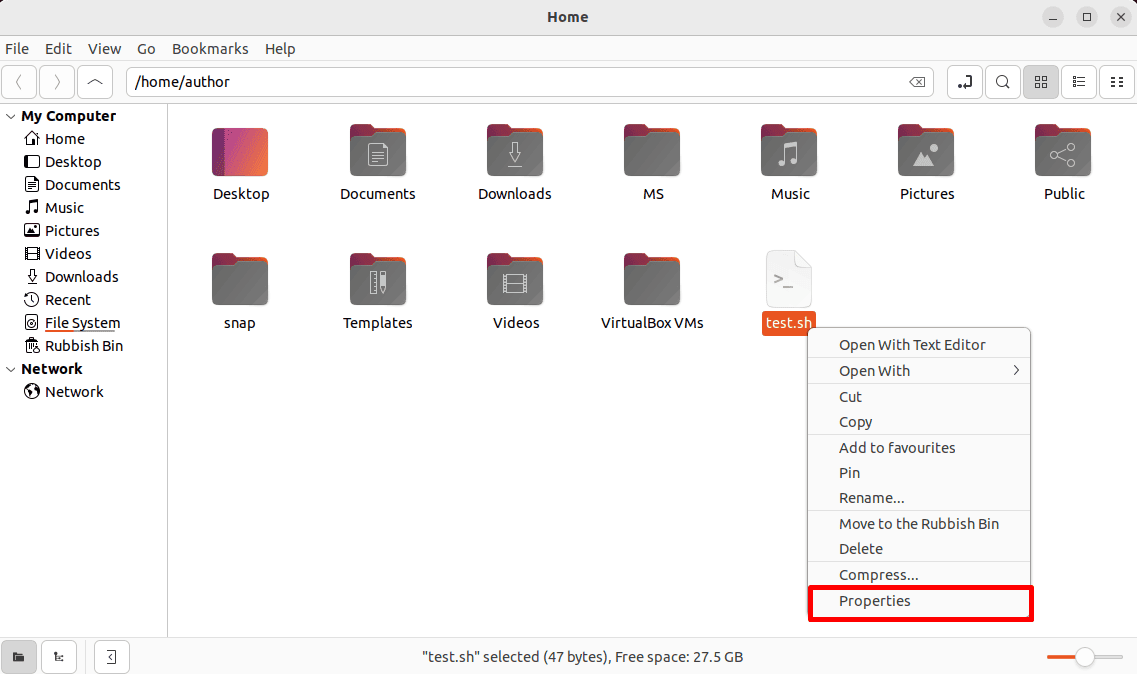
Task: Switch the sidebar to tree view
Action: [58, 657]
